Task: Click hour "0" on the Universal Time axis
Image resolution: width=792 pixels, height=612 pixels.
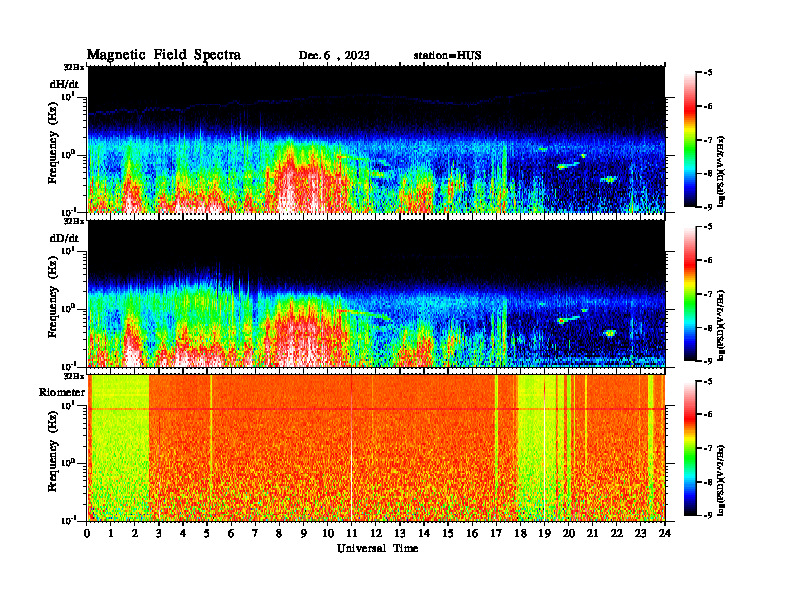Action: coord(88,533)
